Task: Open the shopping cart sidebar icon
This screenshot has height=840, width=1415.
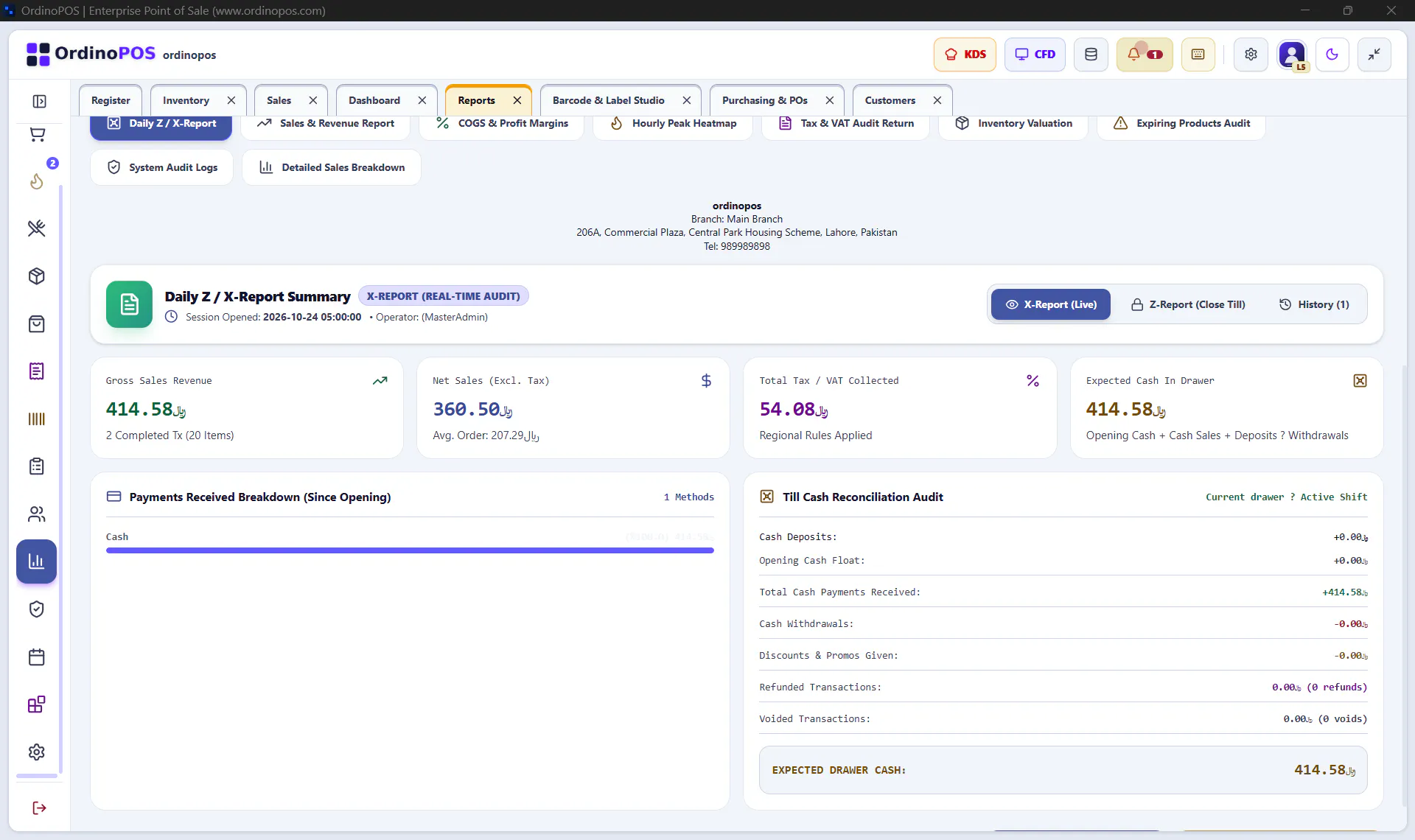Action: pos(37,134)
